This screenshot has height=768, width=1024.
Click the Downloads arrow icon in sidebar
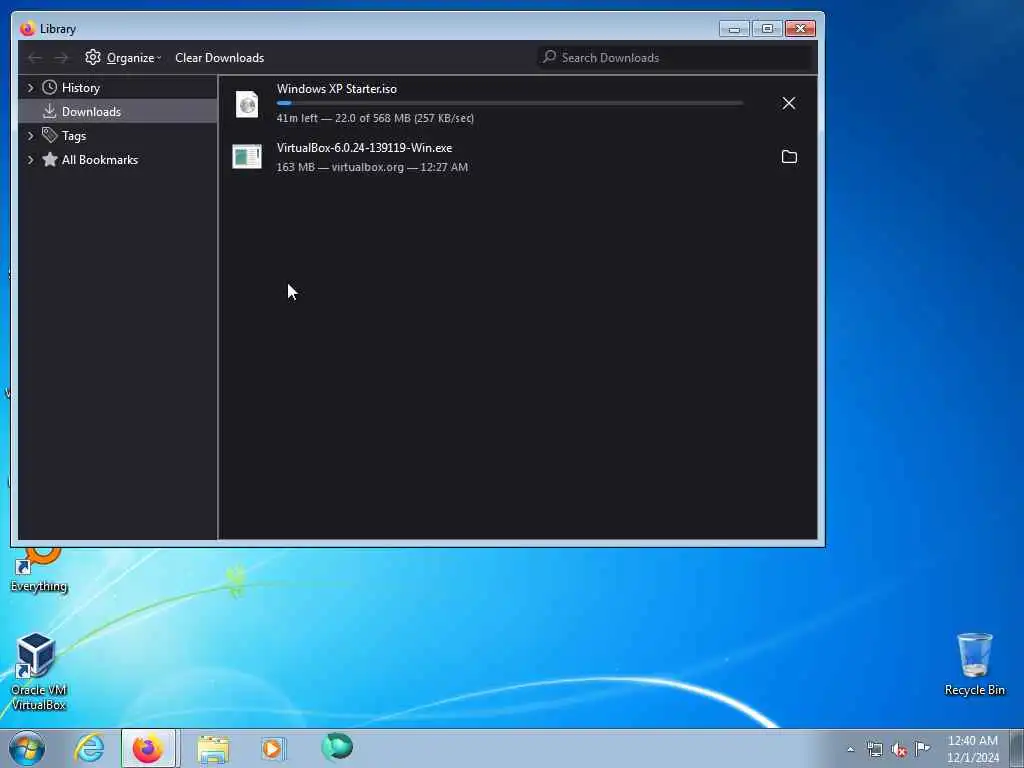[x=50, y=111]
